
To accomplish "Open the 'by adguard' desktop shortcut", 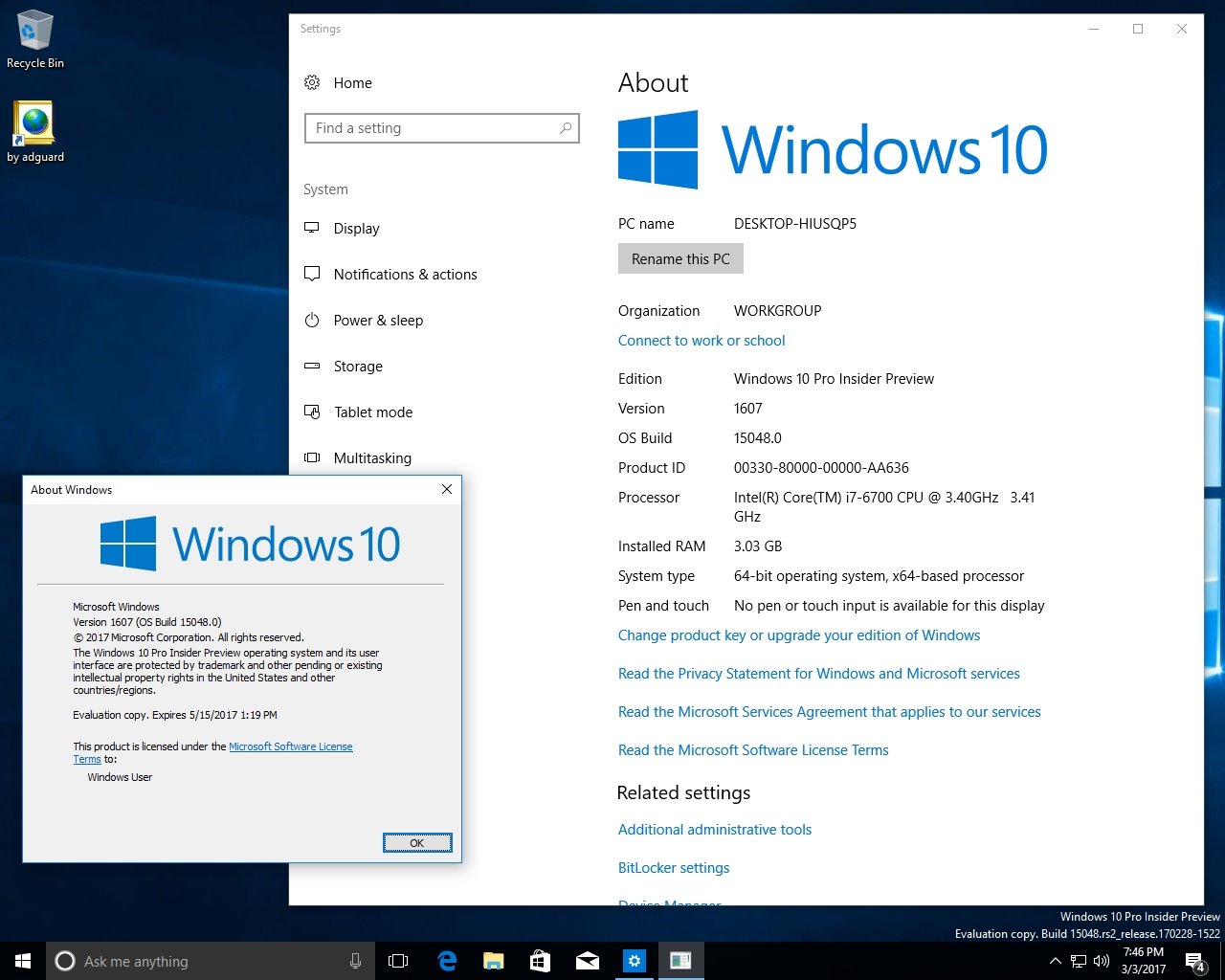I will [x=35, y=132].
